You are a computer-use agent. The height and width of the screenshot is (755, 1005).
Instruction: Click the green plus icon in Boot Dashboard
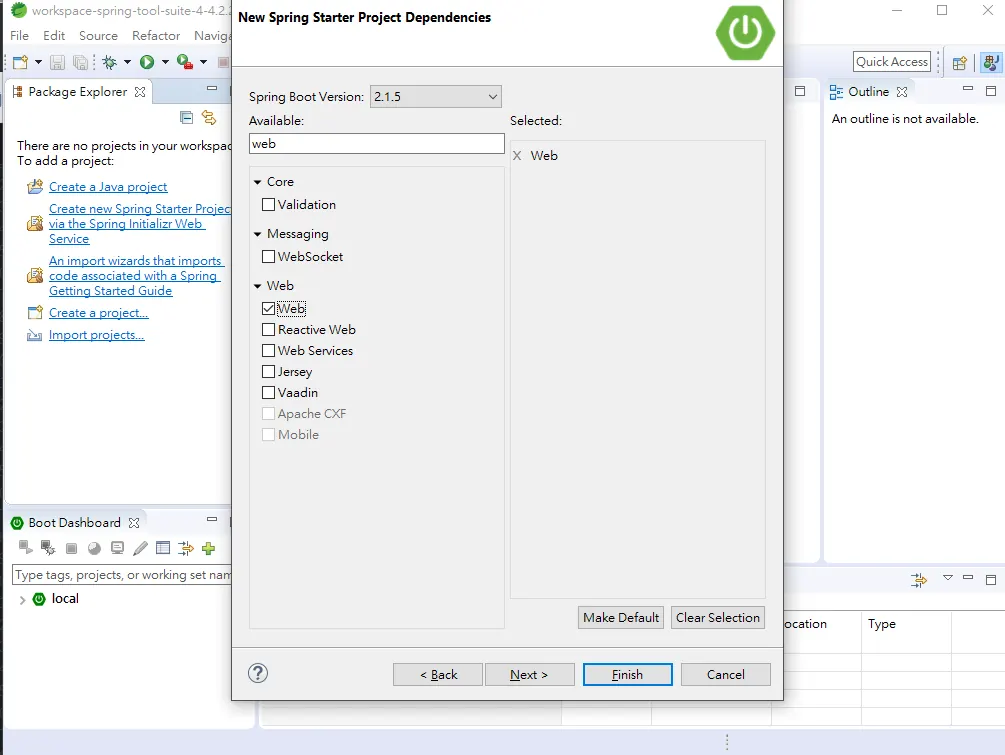coord(208,548)
